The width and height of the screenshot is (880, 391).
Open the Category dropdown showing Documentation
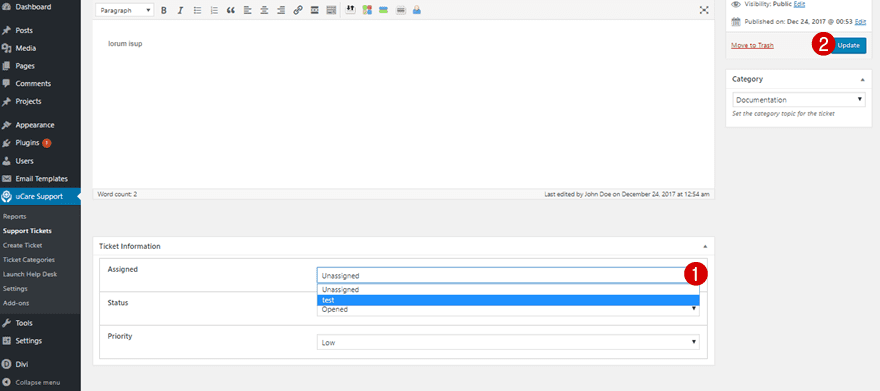coord(799,100)
